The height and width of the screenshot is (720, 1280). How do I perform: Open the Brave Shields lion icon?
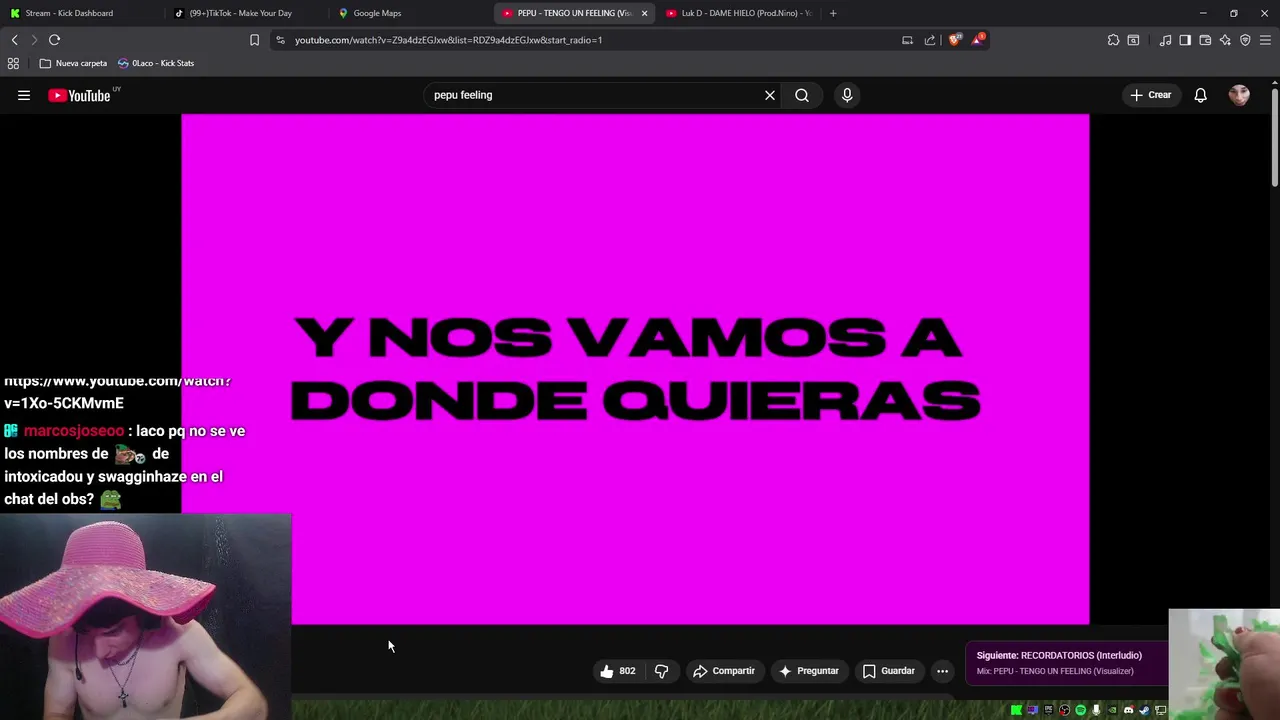click(954, 40)
